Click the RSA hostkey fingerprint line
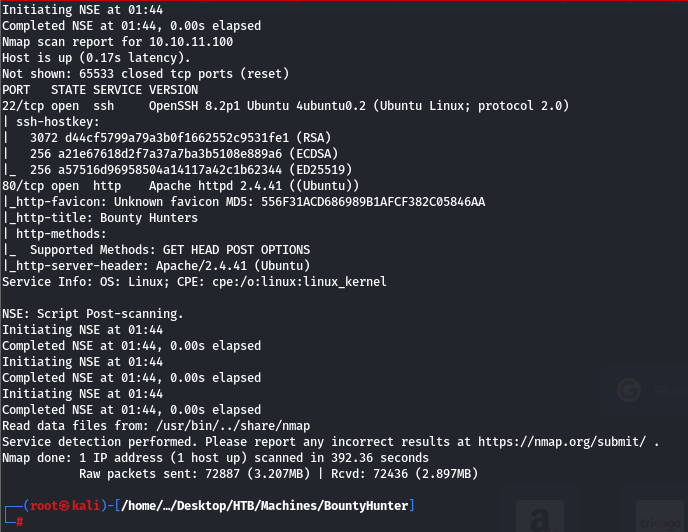 tap(180, 138)
